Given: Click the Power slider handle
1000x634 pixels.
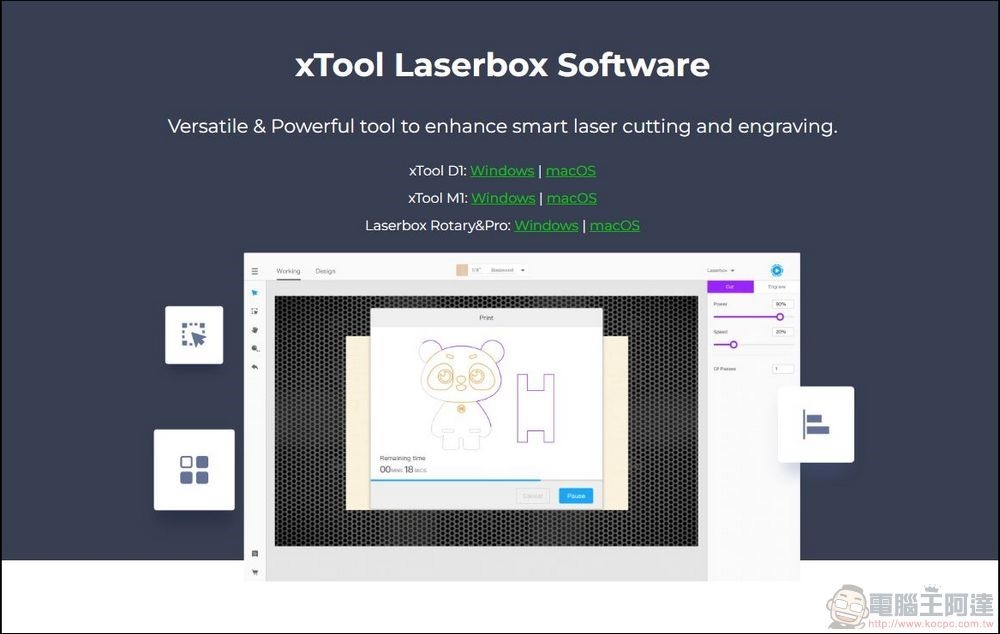Looking at the screenshot, I should coord(779,317).
